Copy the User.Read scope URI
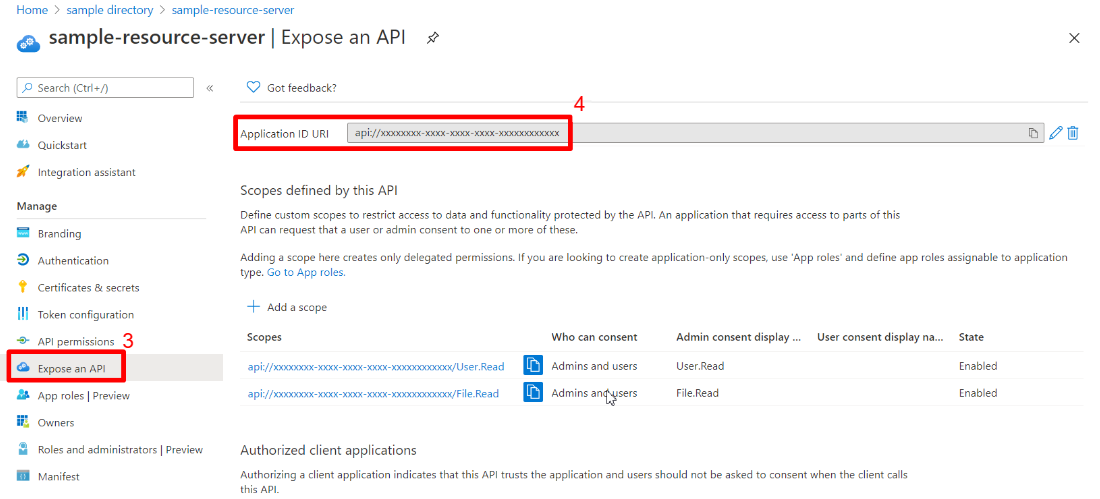Image resolution: width=1100 pixels, height=499 pixels. click(x=533, y=366)
